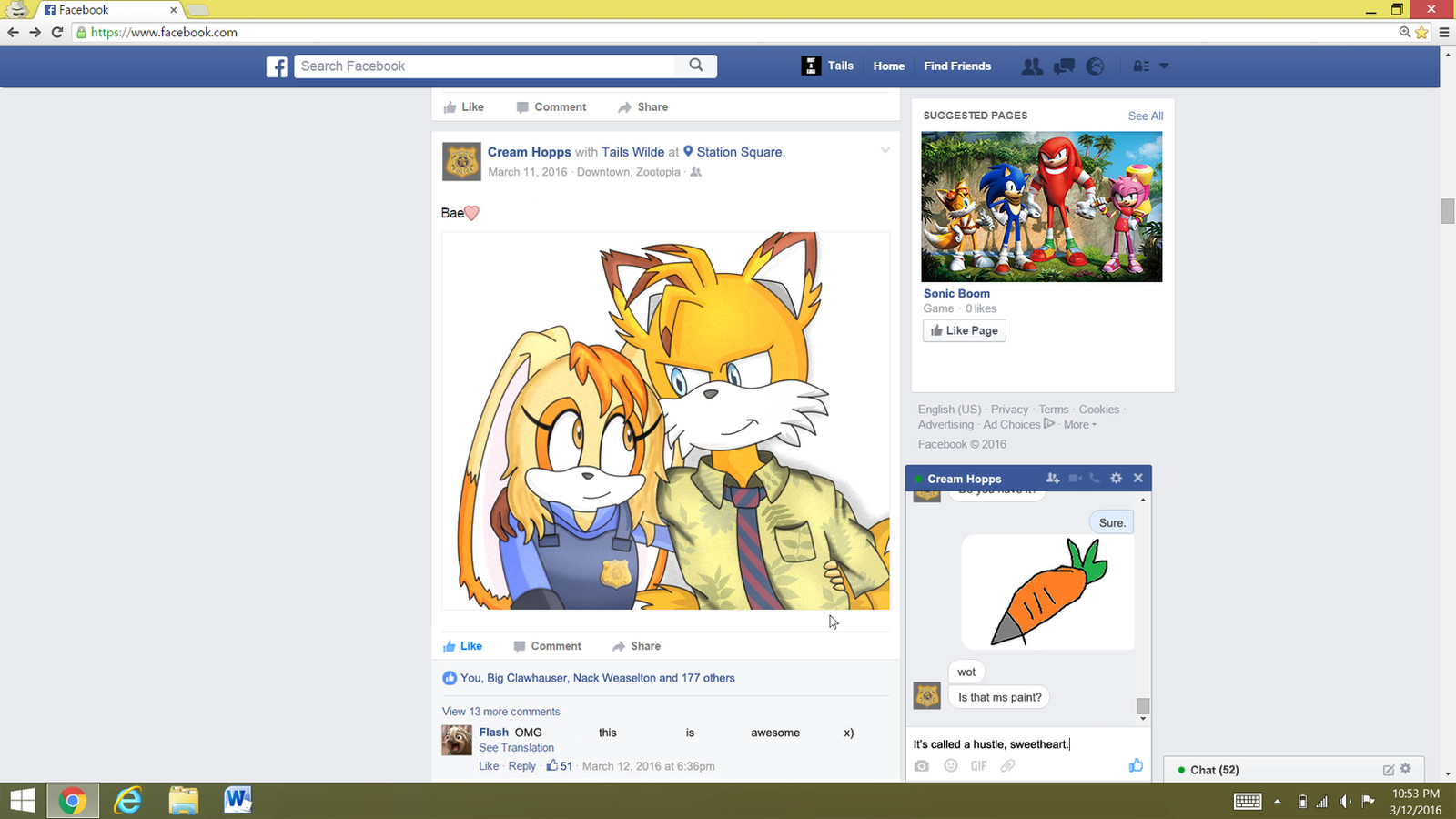Image resolution: width=1456 pixels, height=819 pixels.
Task: View 13 more comments
Action: (501, 712)
